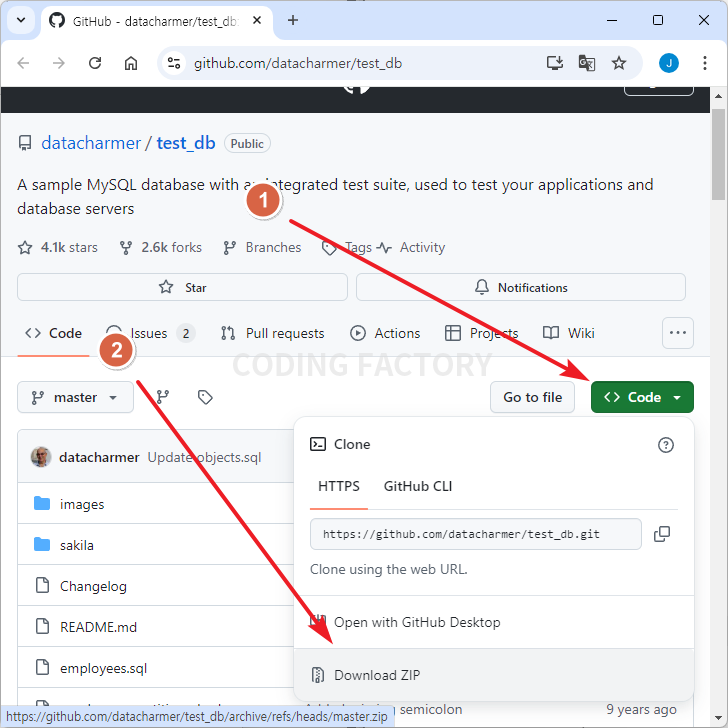The image size is (728, 728).
Task: View tags icon next to branches
Action: pos(205,397)
